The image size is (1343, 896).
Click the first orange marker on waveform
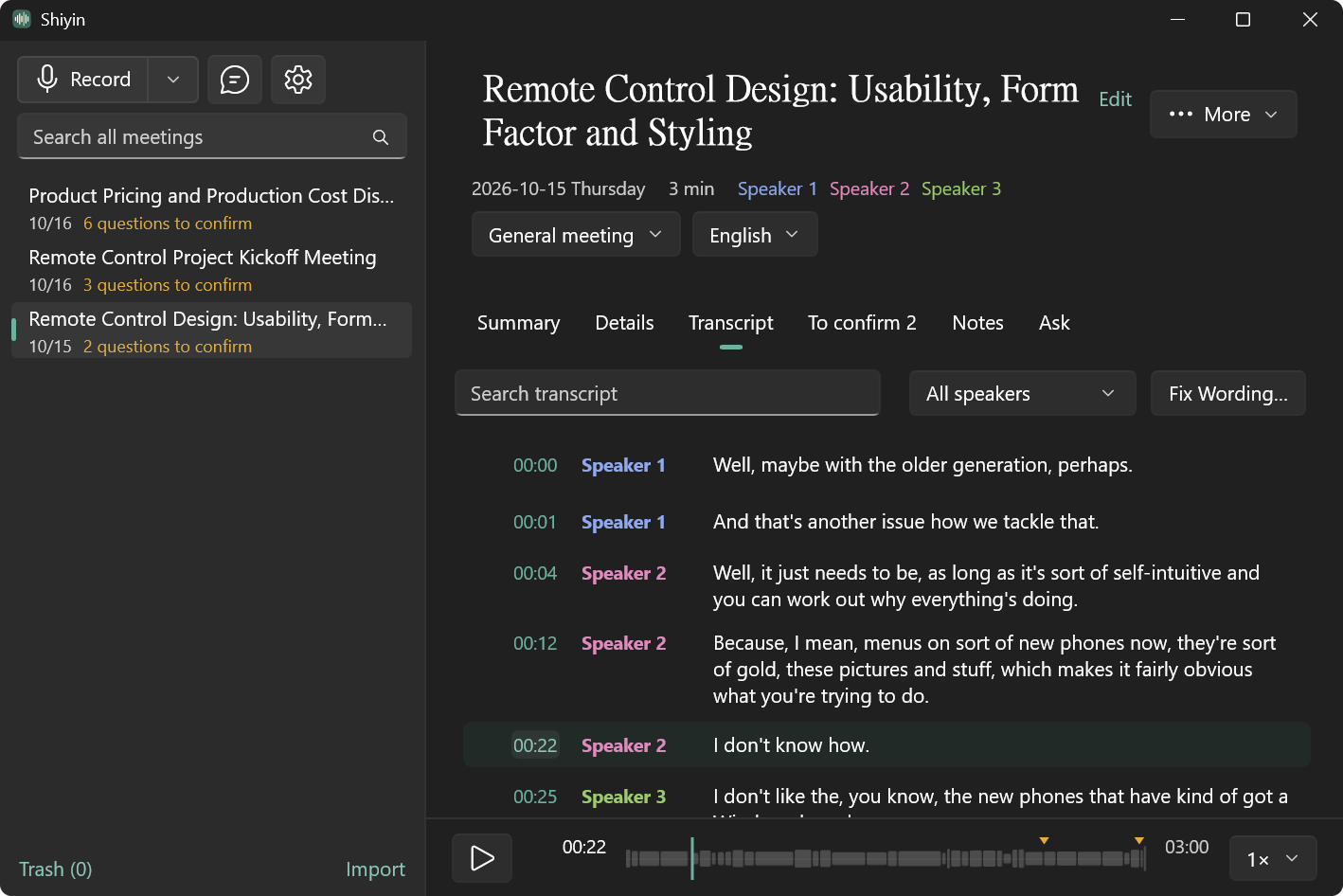click(x=1044, y=840)
